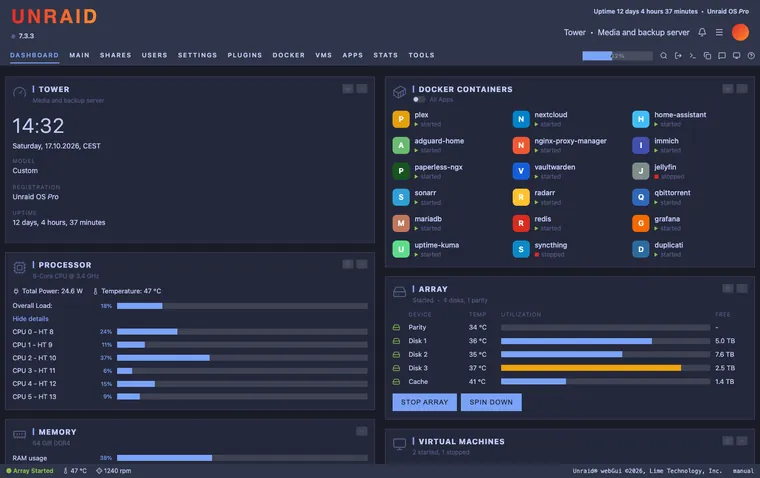
Task: Click the SPIN DOWN button
Action: pyautogui.click(x=491, y=402)
